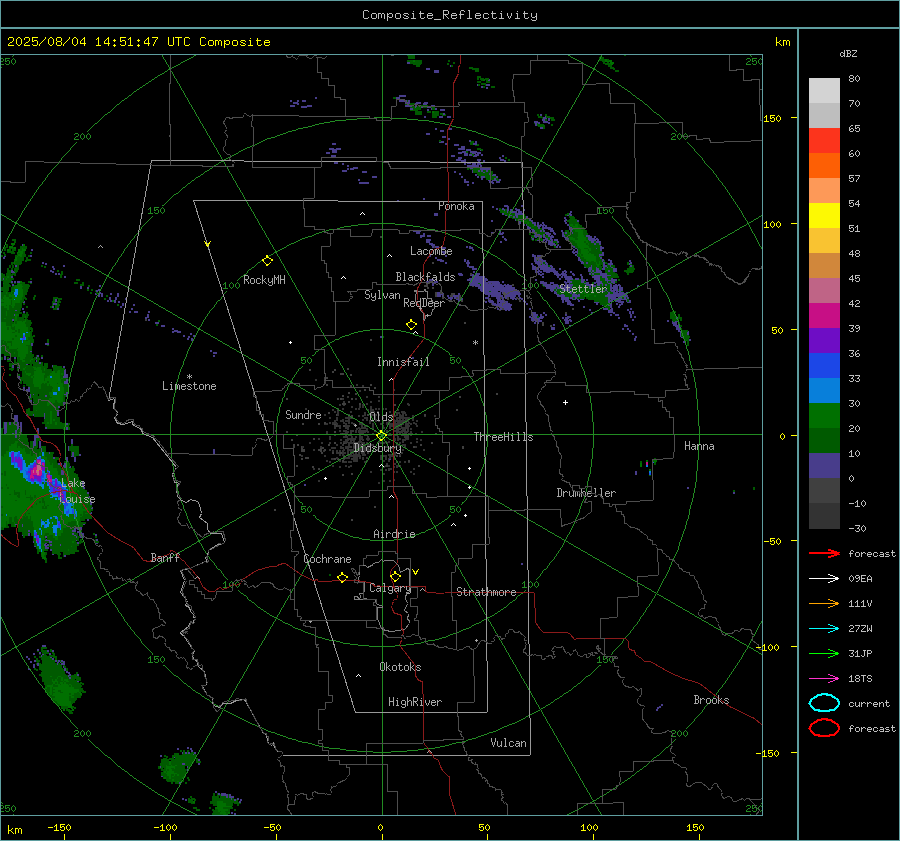Viewport: 900px width, 841px height.
Task: Click the orange 111V arrow legend icon
Action: [824, 603]
